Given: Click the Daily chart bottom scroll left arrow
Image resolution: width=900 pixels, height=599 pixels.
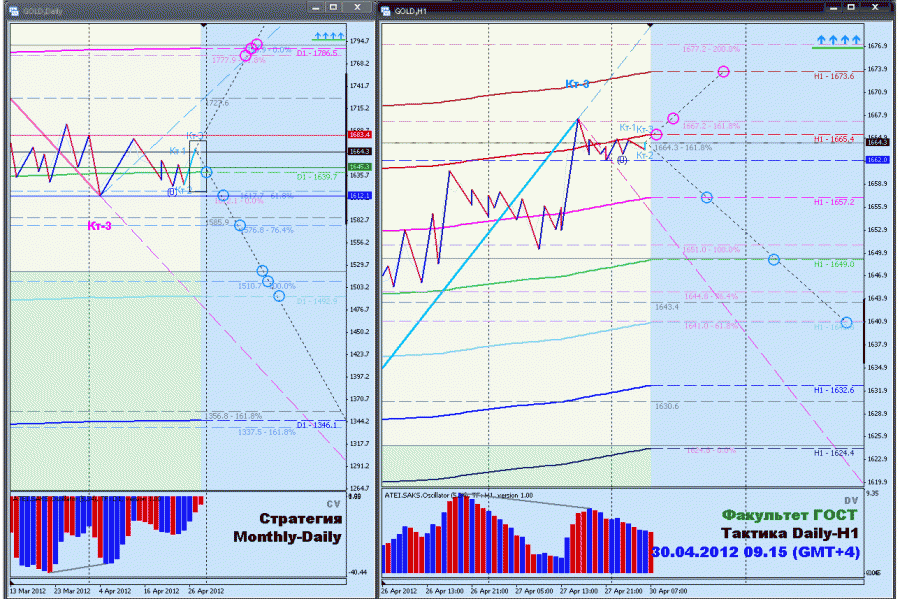Looking at the screenshot, I should click(x=13, y=582).
